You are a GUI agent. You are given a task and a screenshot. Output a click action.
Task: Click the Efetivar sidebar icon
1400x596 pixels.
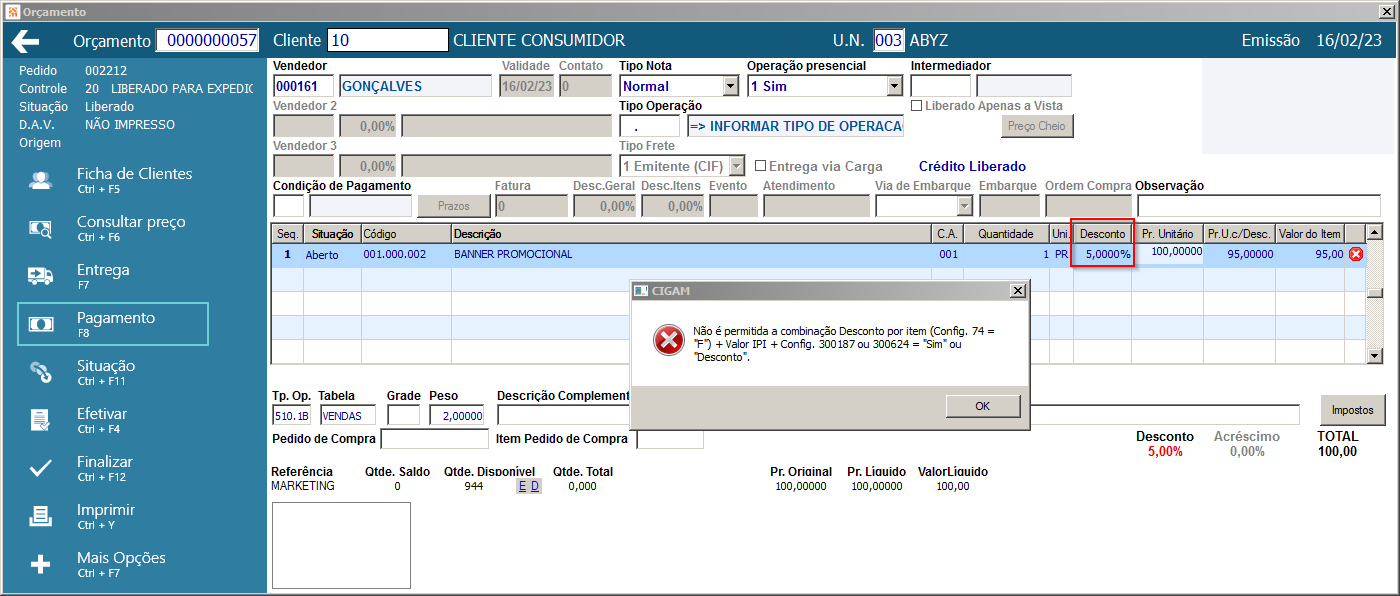coord(41,420)
